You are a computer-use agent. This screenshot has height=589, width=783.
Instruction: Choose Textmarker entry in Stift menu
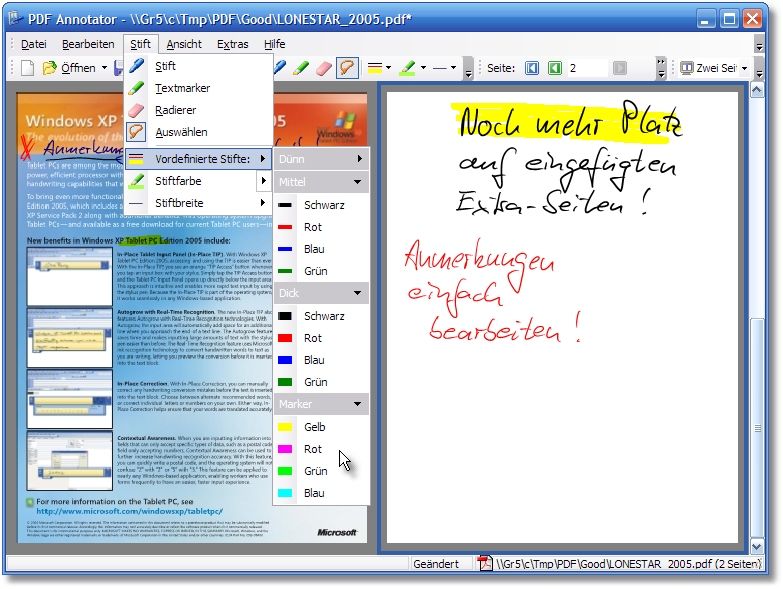point(199,88)
